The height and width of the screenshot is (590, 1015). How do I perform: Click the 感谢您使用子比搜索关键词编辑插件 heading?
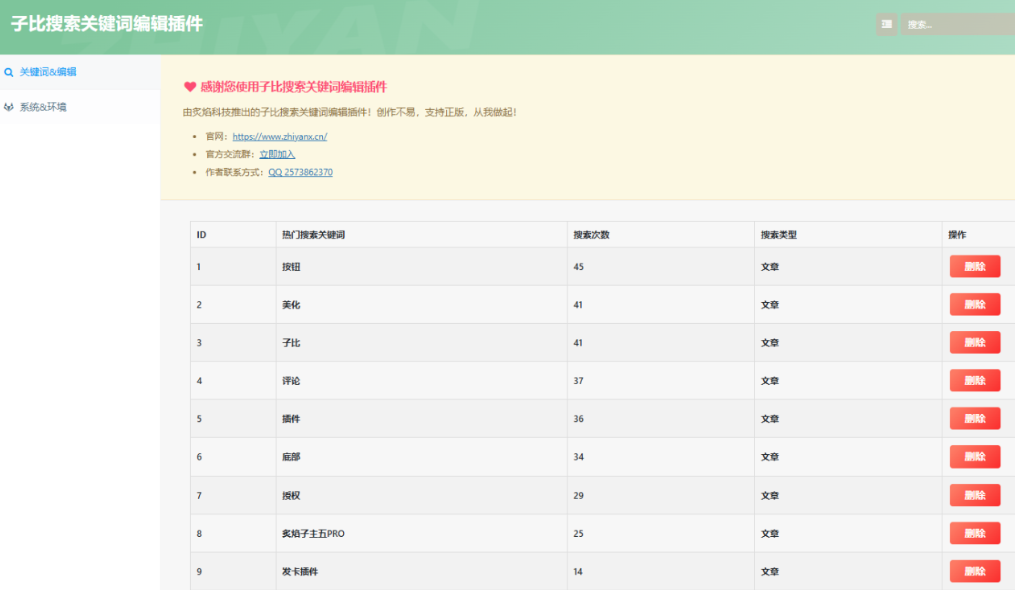point(293,87)
